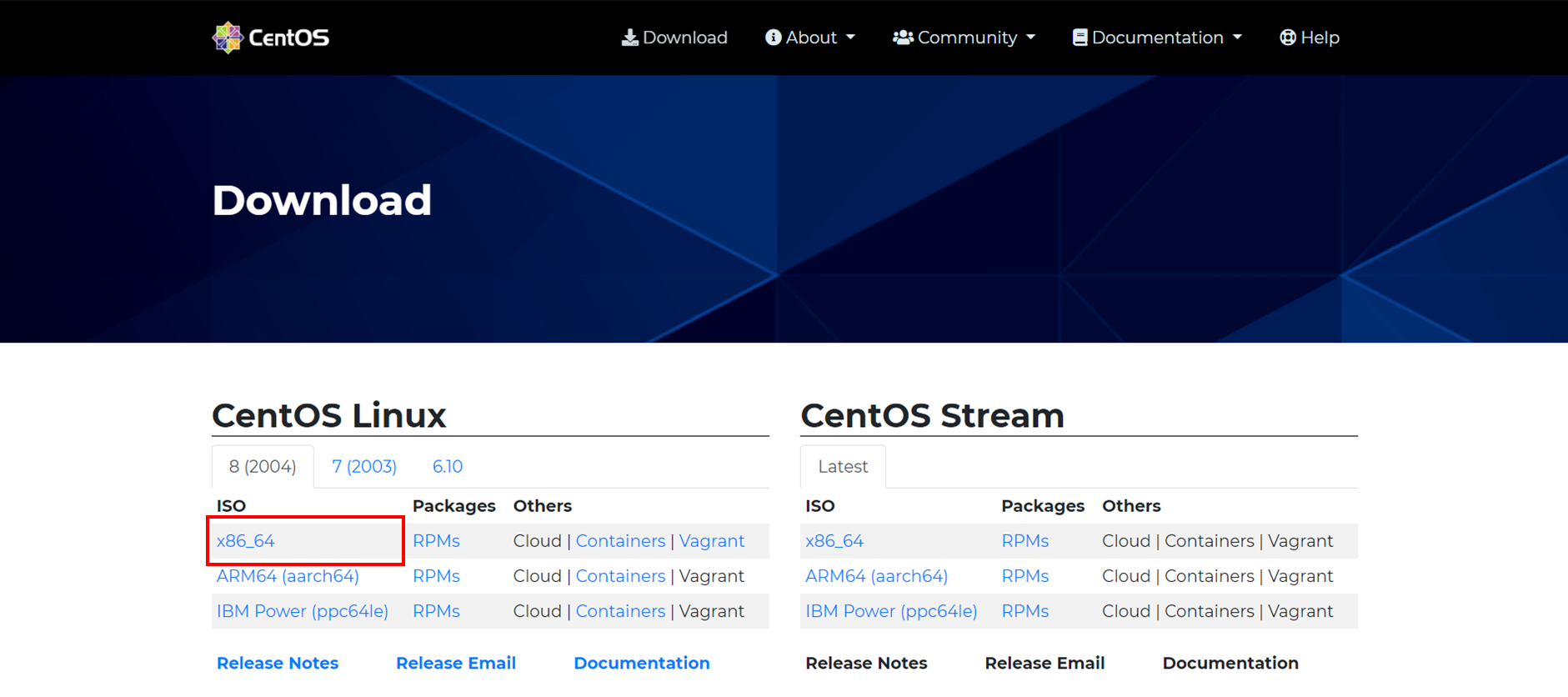
Task: Click the CentOS Stream Release Email text
Action: point(1045,663)
